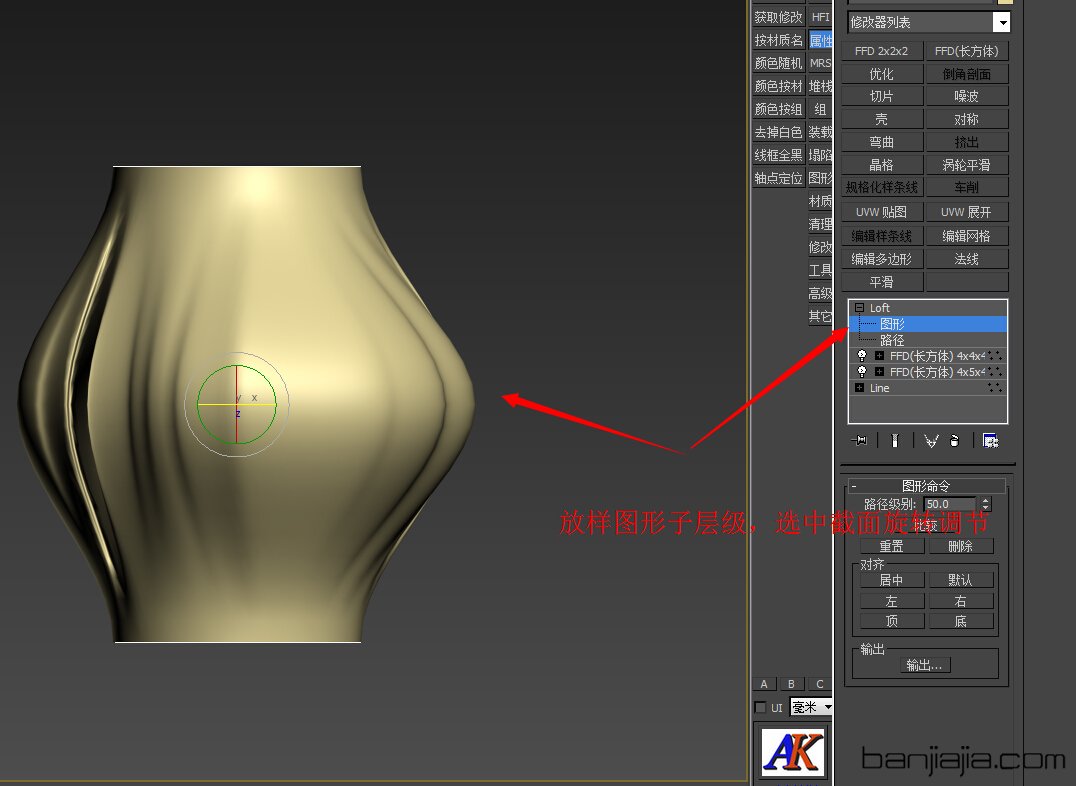Click the 编辑网格 button
This screenshot has width=1076, height=786.
[966, 236]
